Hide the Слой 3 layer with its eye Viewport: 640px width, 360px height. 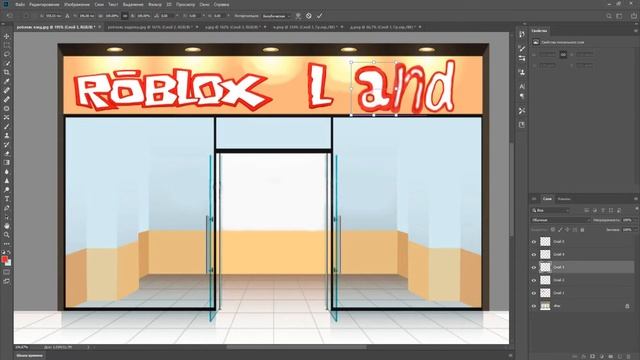533,267
